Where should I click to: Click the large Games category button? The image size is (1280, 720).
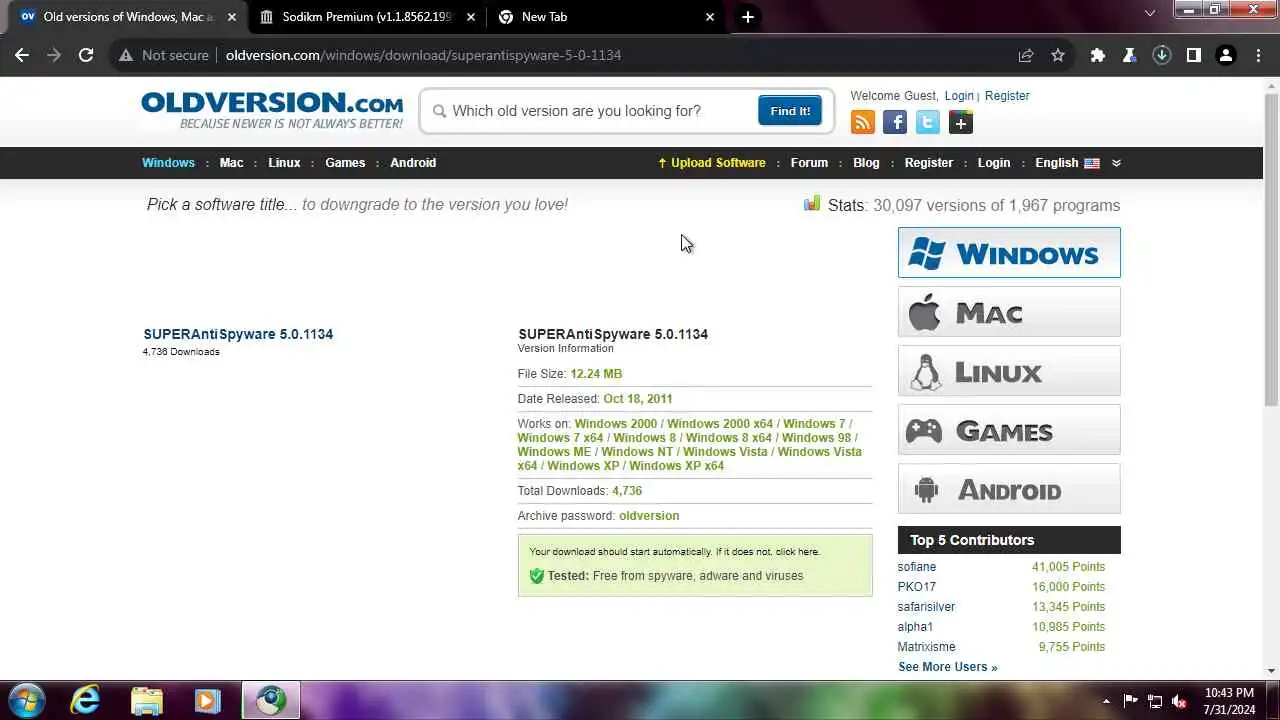(x=1009, y=430)
